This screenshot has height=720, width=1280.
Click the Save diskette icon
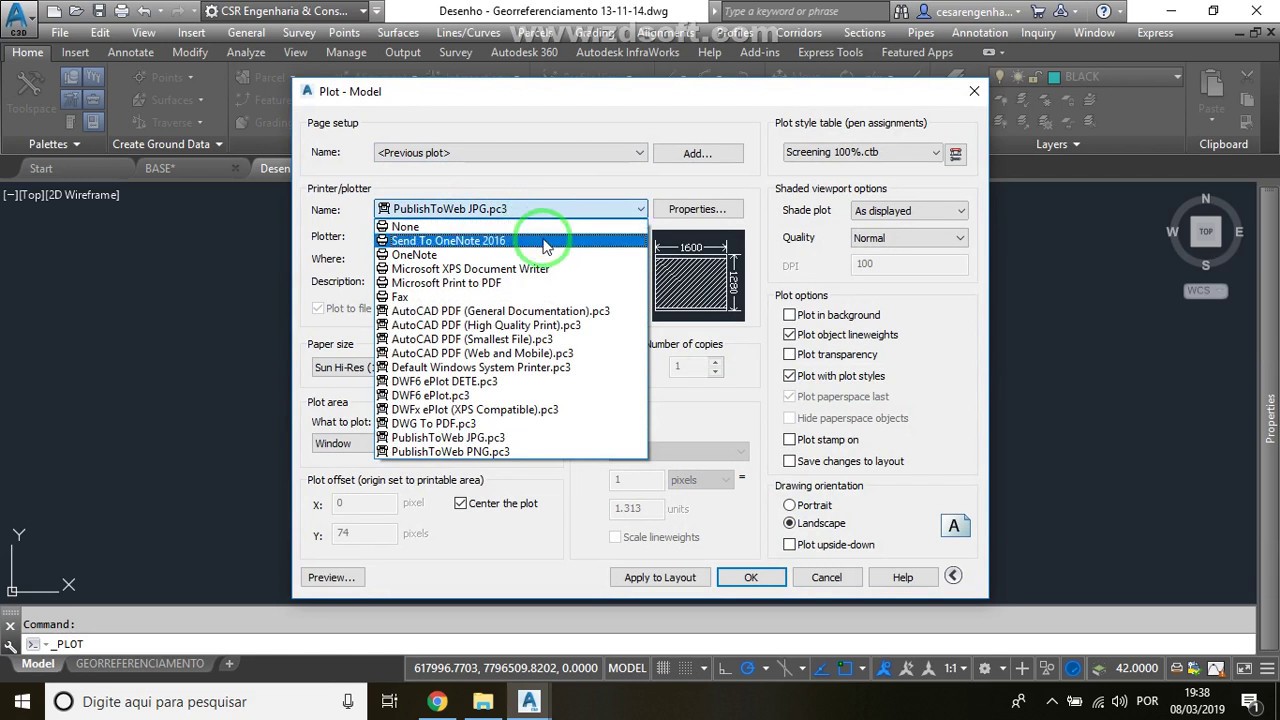[99, 12]
